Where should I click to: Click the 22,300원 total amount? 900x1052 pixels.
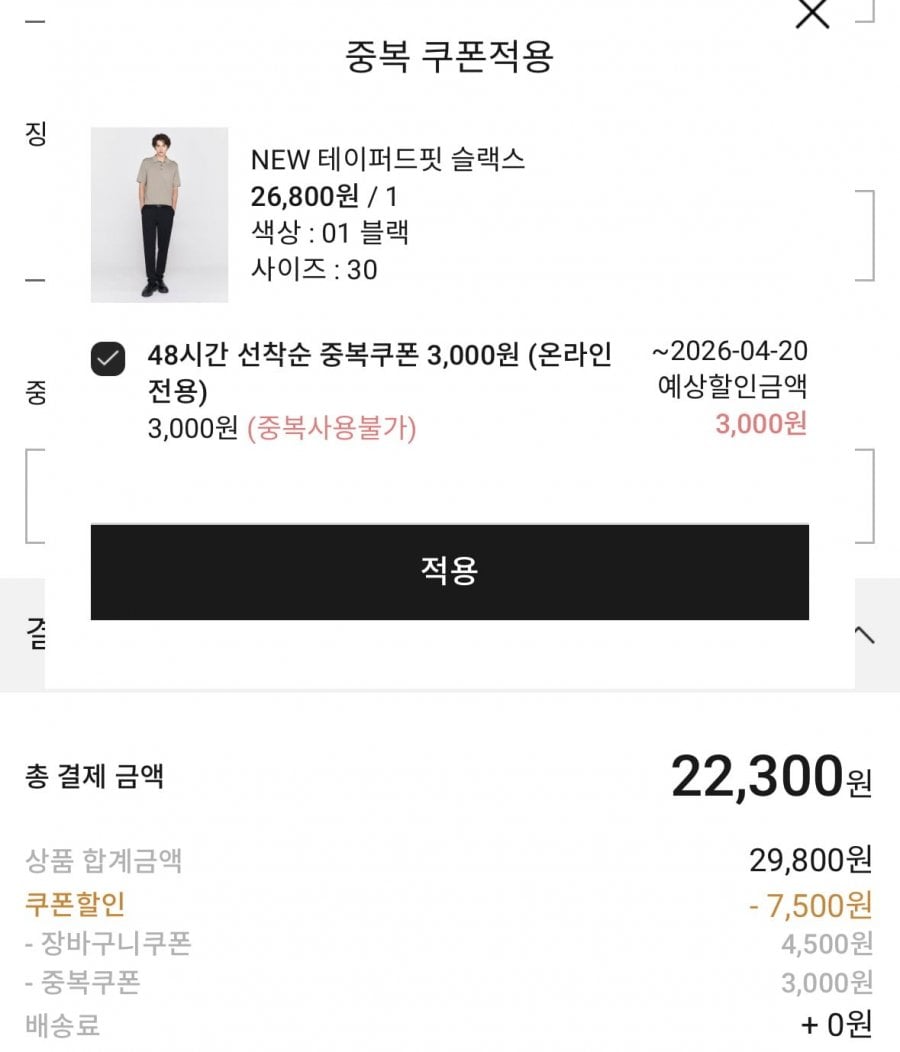point(770,777)
